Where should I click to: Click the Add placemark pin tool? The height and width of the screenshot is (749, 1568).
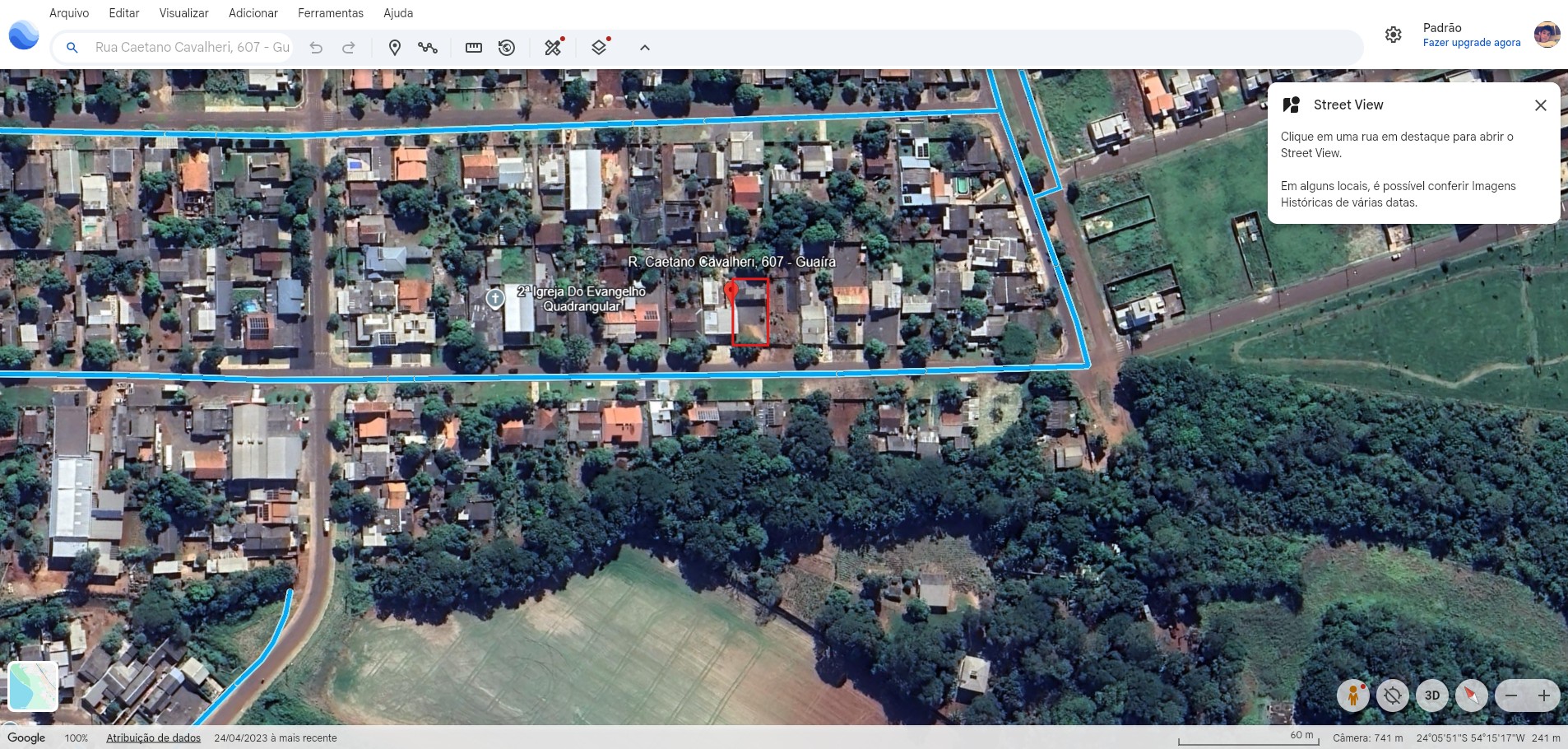tap(395, 48)
